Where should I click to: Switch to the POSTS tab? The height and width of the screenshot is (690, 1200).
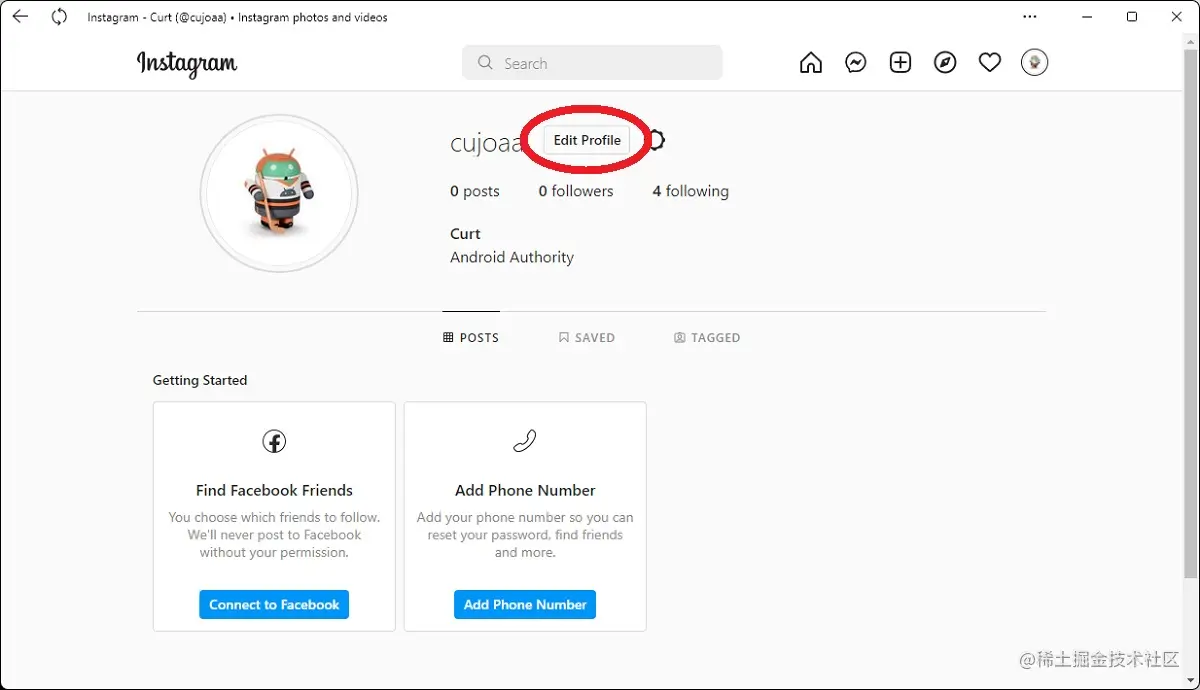[471, 338]
